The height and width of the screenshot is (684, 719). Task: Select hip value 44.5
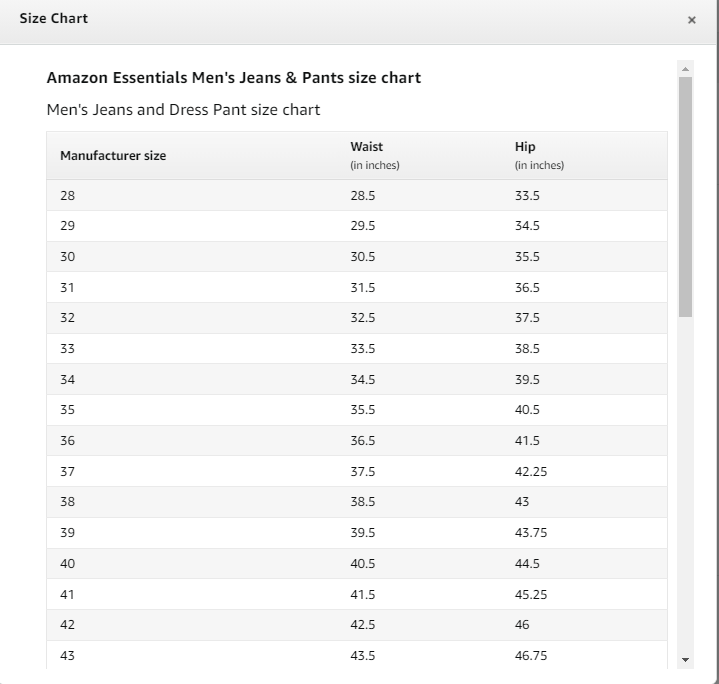[527, 563]
